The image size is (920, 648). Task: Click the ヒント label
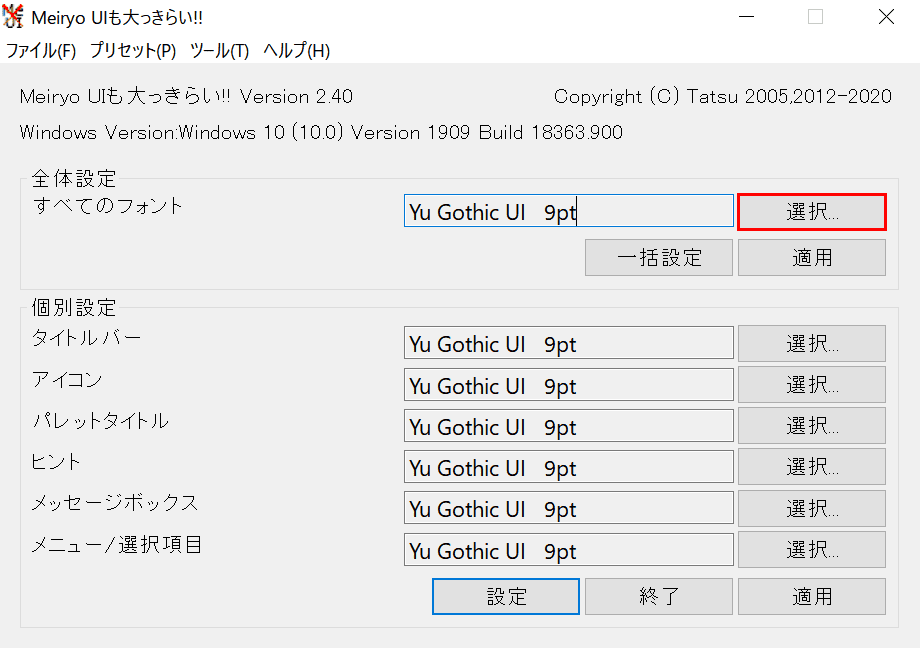click(x=56, y=461)
